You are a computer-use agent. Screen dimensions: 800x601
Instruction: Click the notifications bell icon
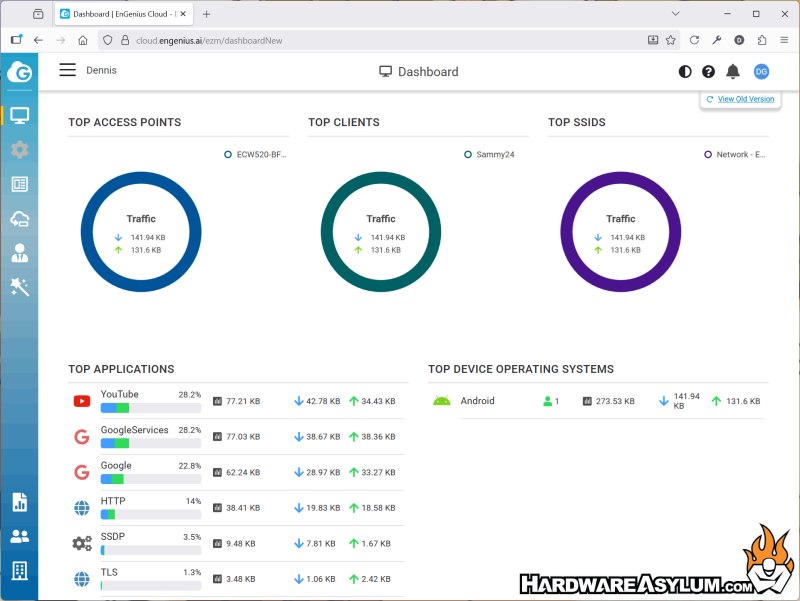click(733, 71)
